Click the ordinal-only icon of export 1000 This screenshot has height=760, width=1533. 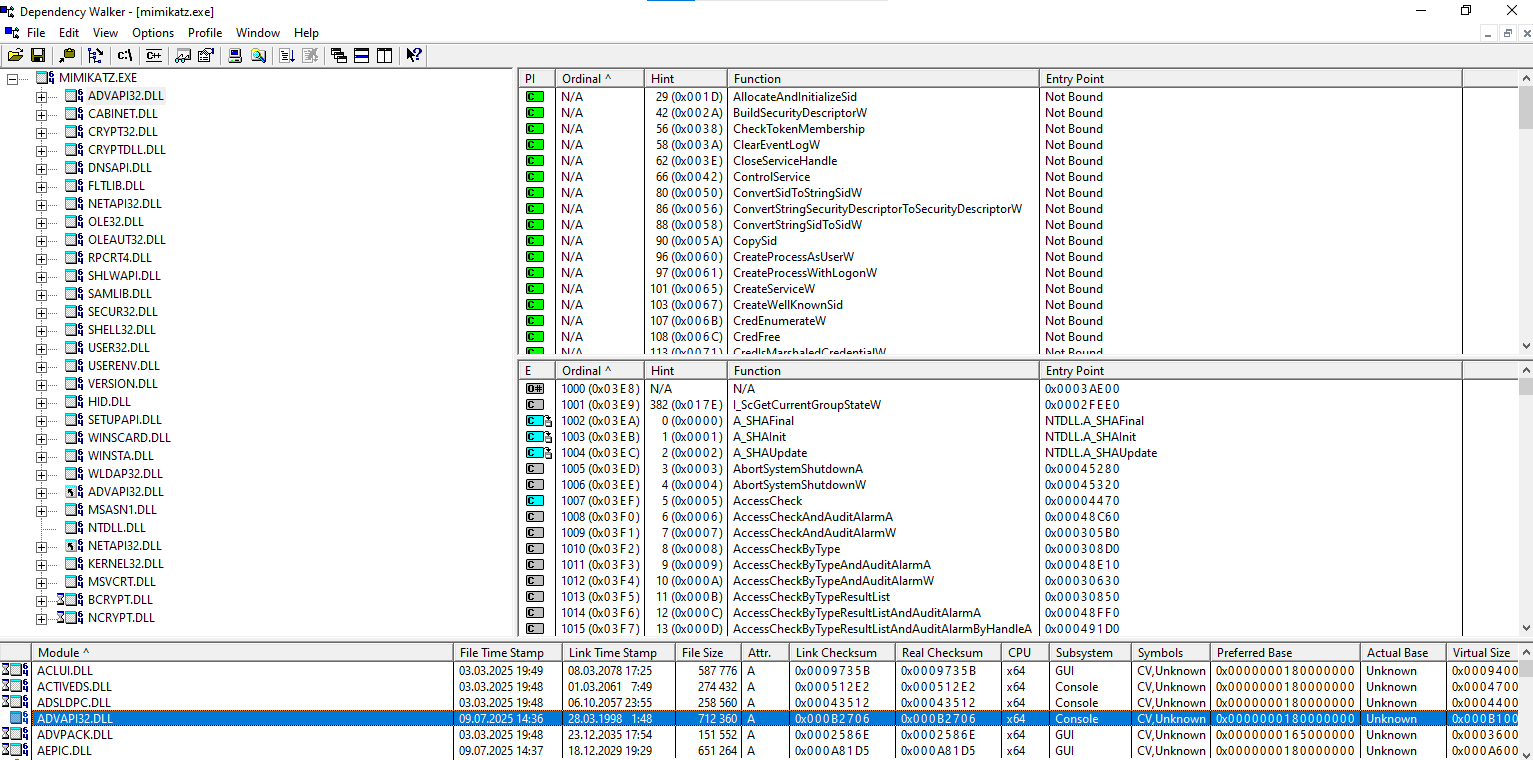tap(535, 389)
